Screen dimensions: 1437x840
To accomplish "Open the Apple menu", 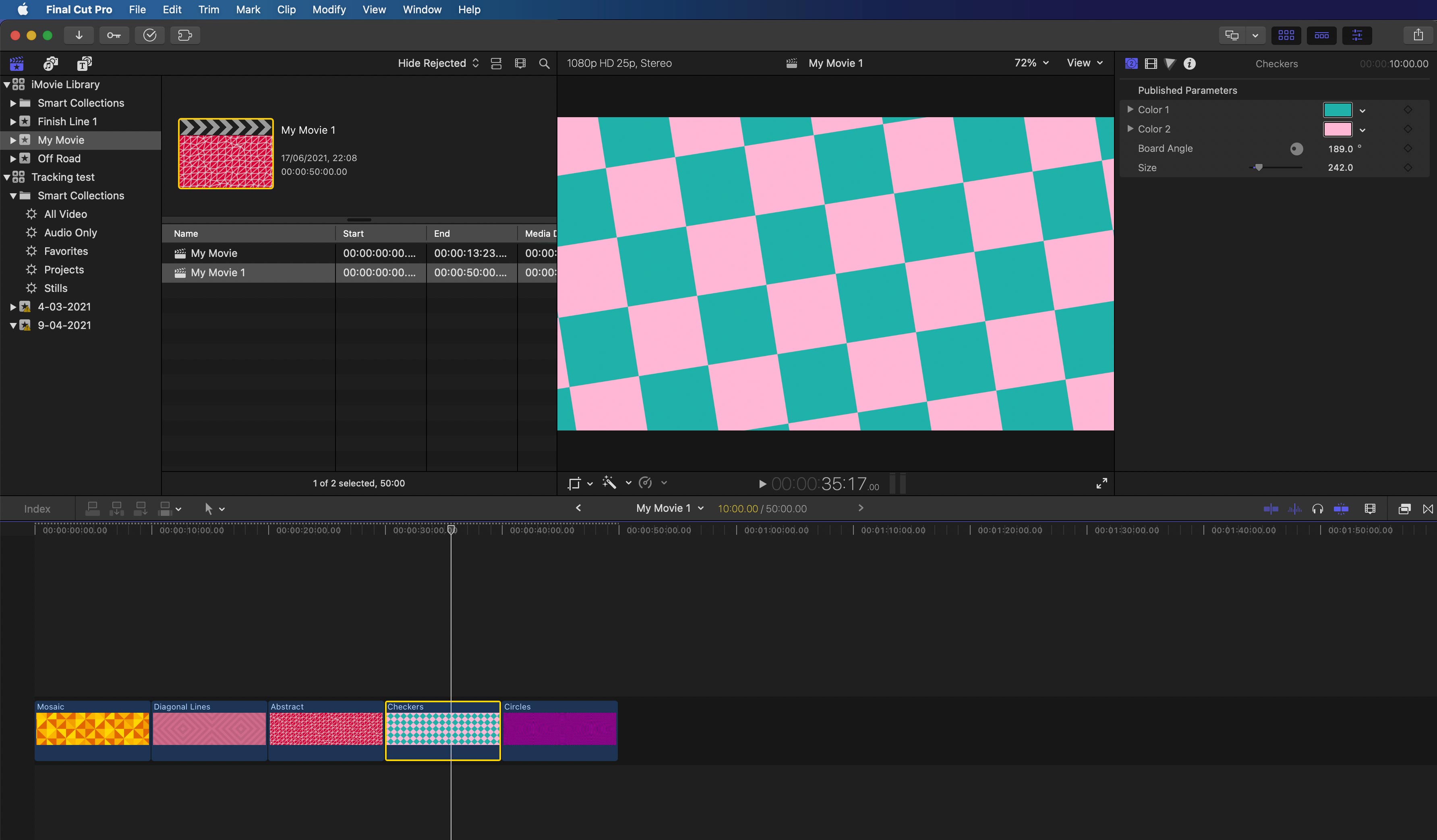I will [22, 10].
